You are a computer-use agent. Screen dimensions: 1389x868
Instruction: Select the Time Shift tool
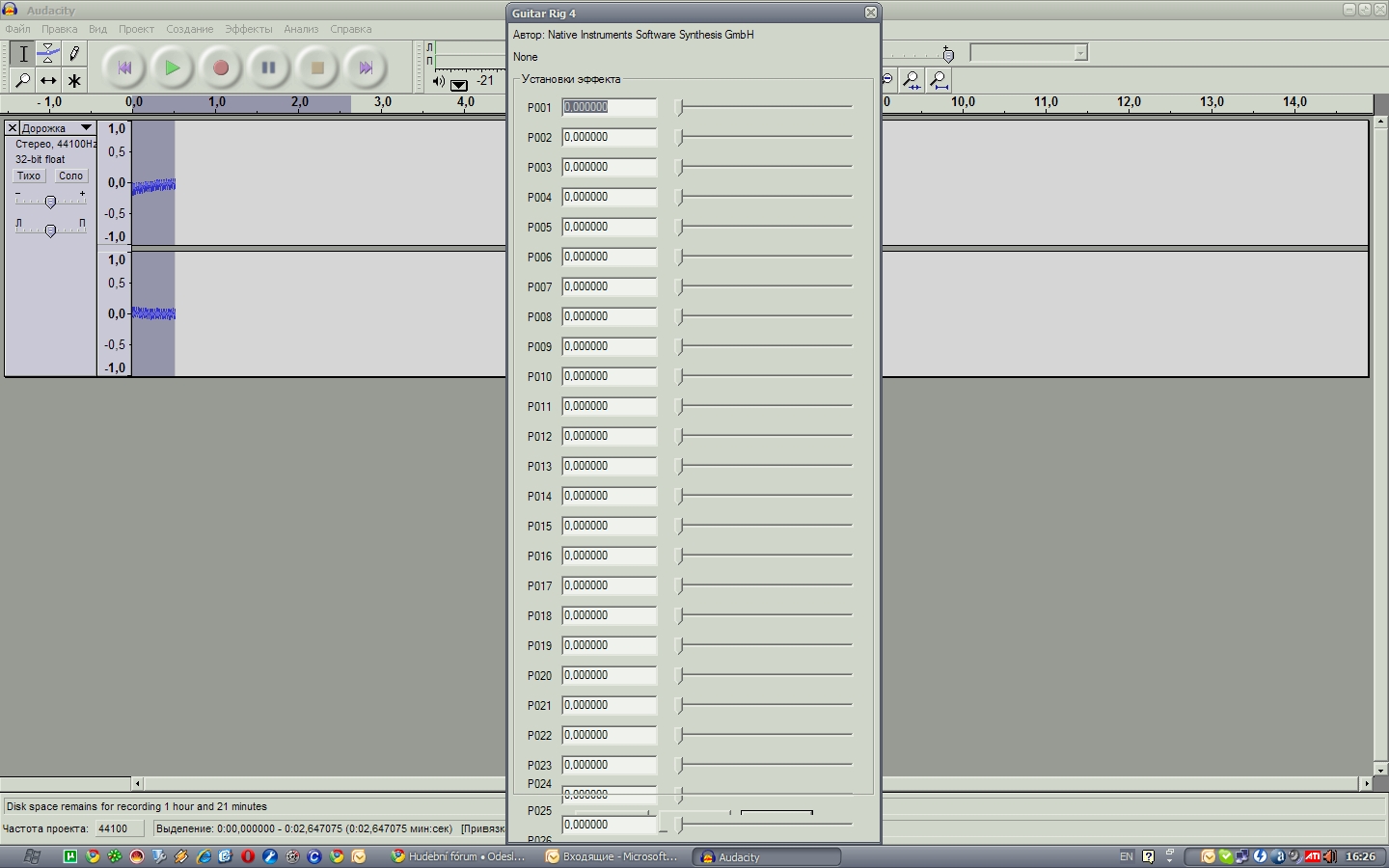(x=48, y=81)
